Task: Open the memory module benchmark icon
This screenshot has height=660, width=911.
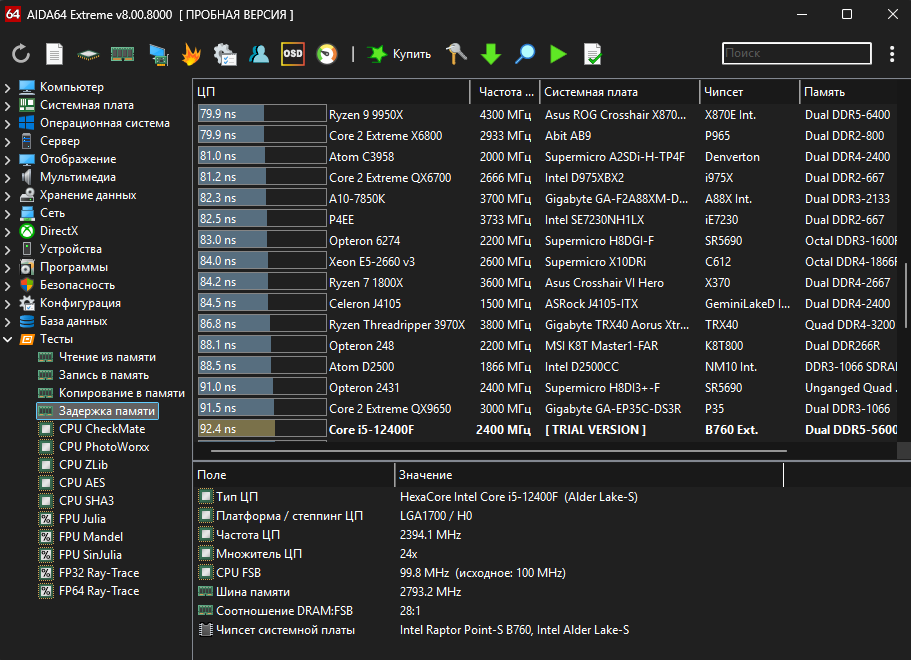Action: [122, 54]
